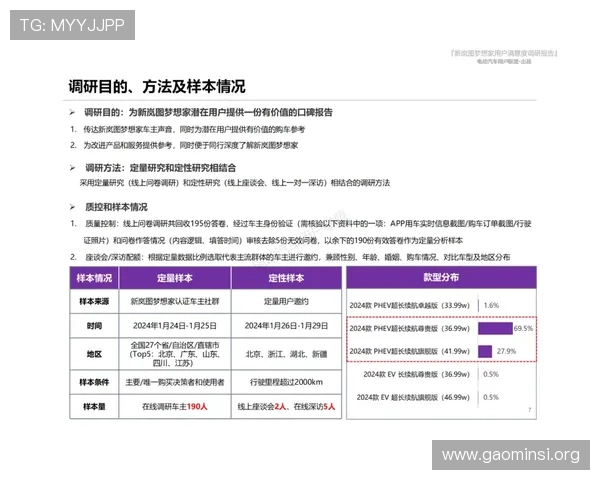Image resolution: width=600 pixels, height=480 pixels.
Task: Click the 定量样本 column header
Action: point(175,278)
